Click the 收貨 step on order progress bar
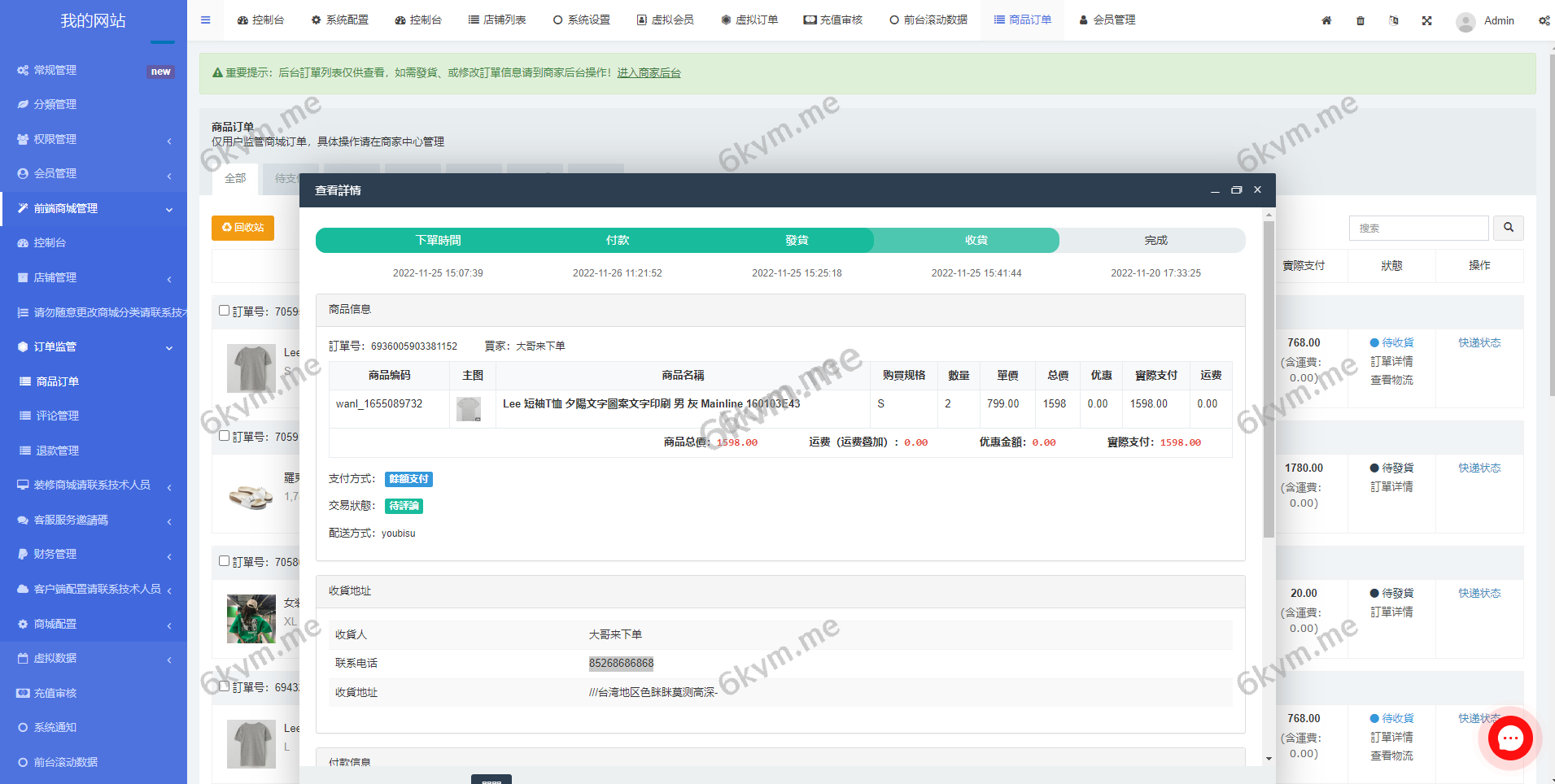The height and width of the screenshot is (784, 1555). [976, 240]
